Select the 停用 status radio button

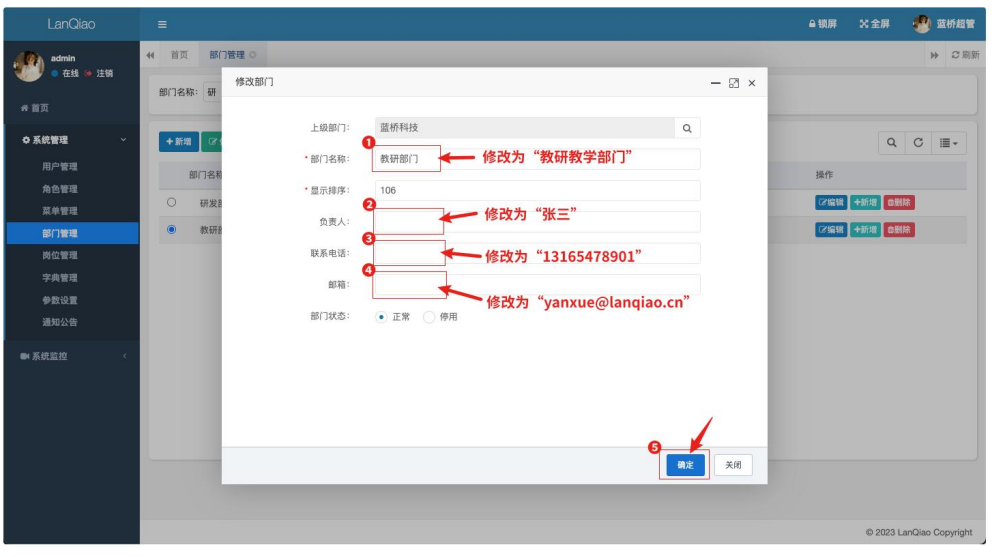(x=429, y=317)
